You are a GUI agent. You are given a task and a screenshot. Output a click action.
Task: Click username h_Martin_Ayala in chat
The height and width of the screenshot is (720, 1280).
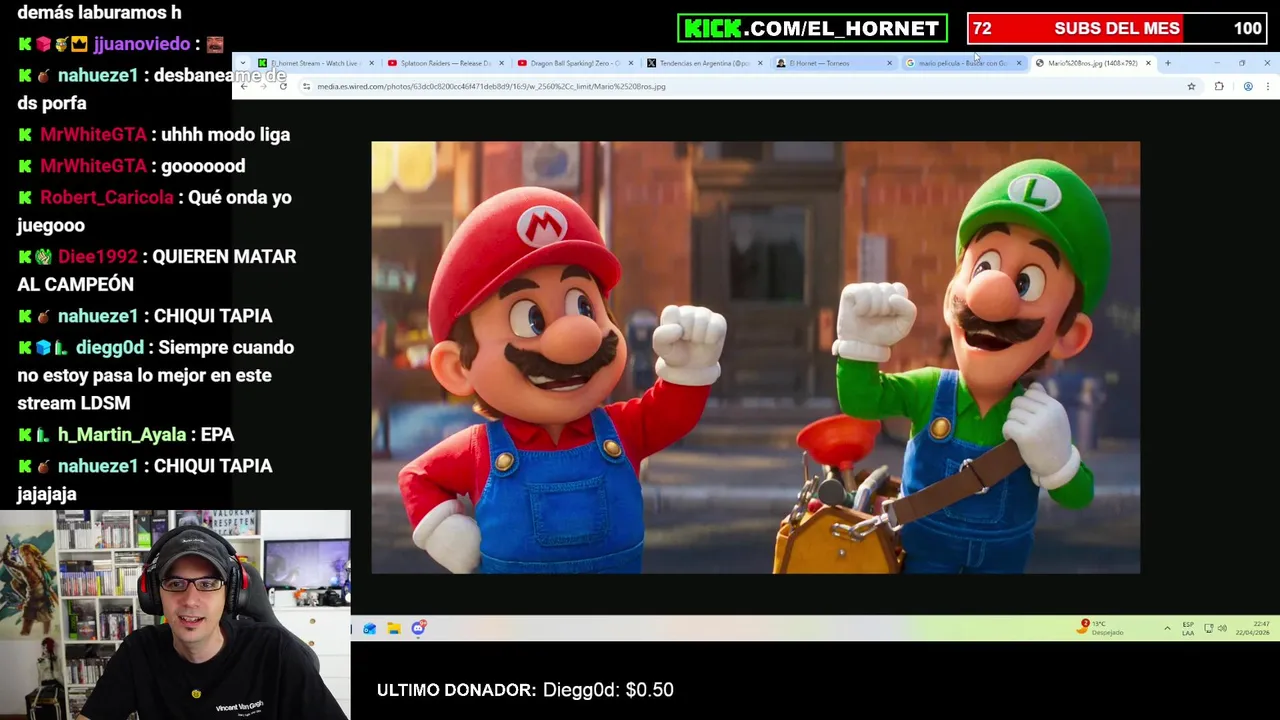(122, 435)
